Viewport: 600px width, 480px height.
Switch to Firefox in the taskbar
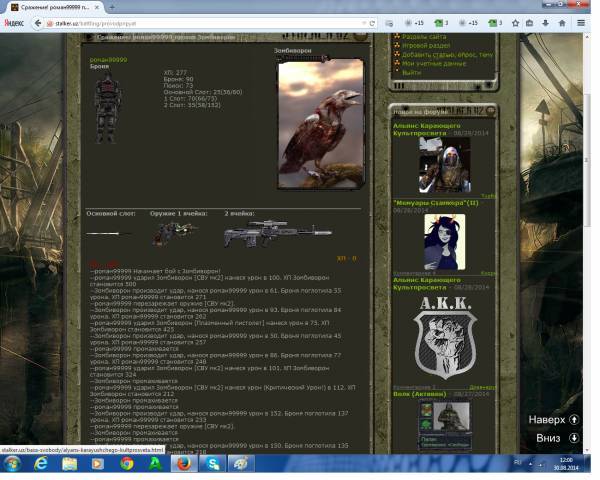pos(184,464)
